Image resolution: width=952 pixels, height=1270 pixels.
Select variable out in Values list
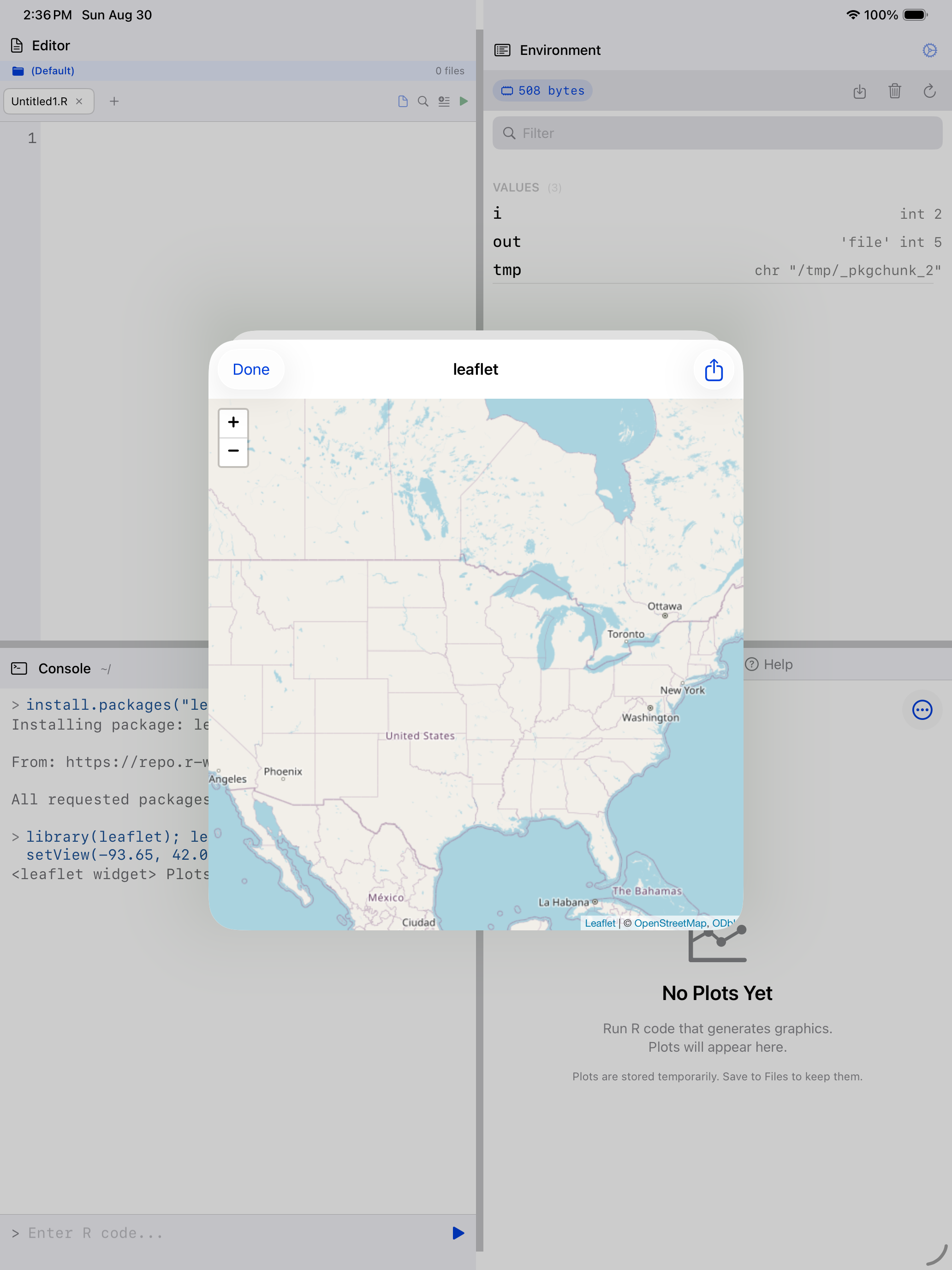coord(717,242)
